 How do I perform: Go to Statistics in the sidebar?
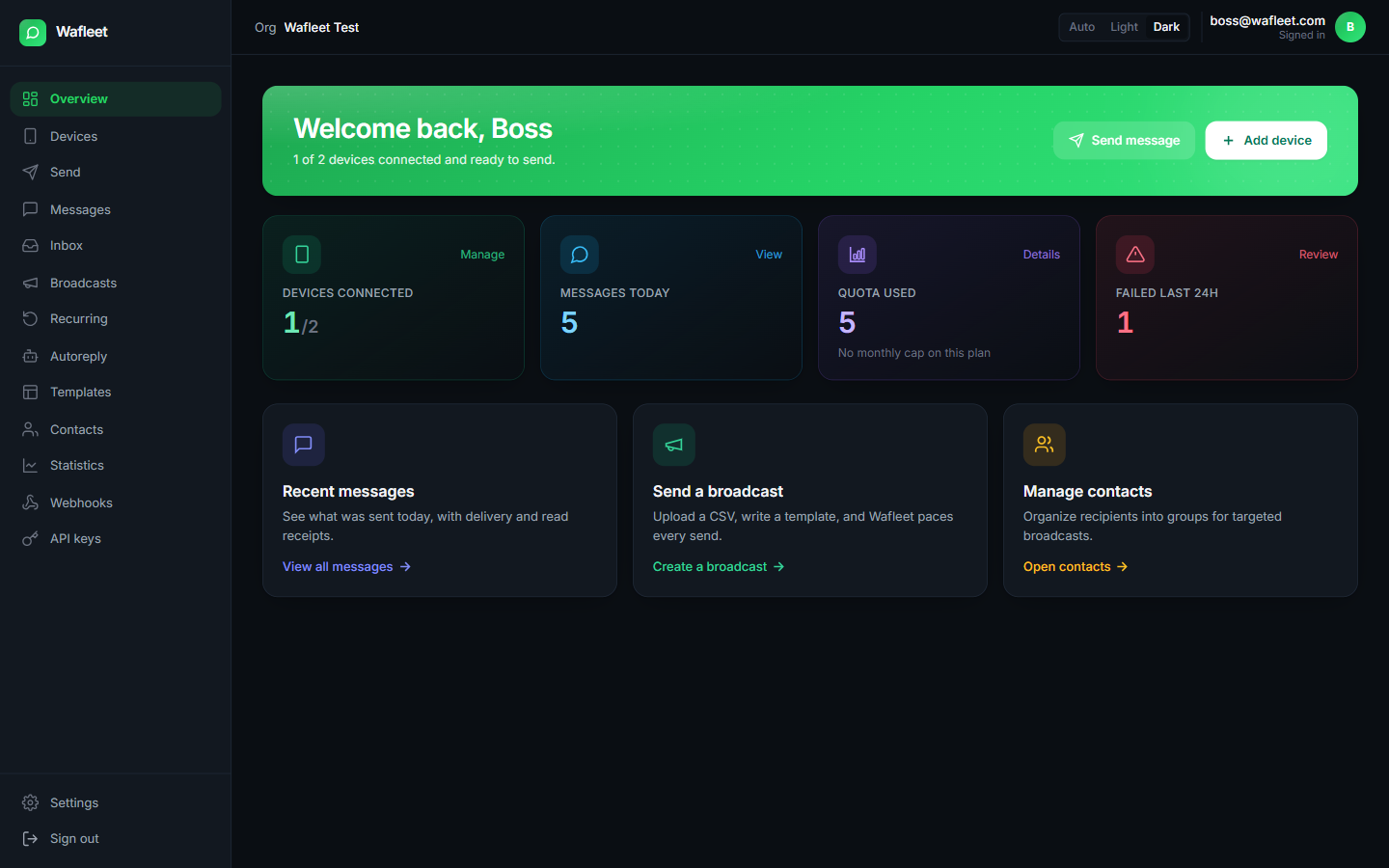(x=77, y=466)
